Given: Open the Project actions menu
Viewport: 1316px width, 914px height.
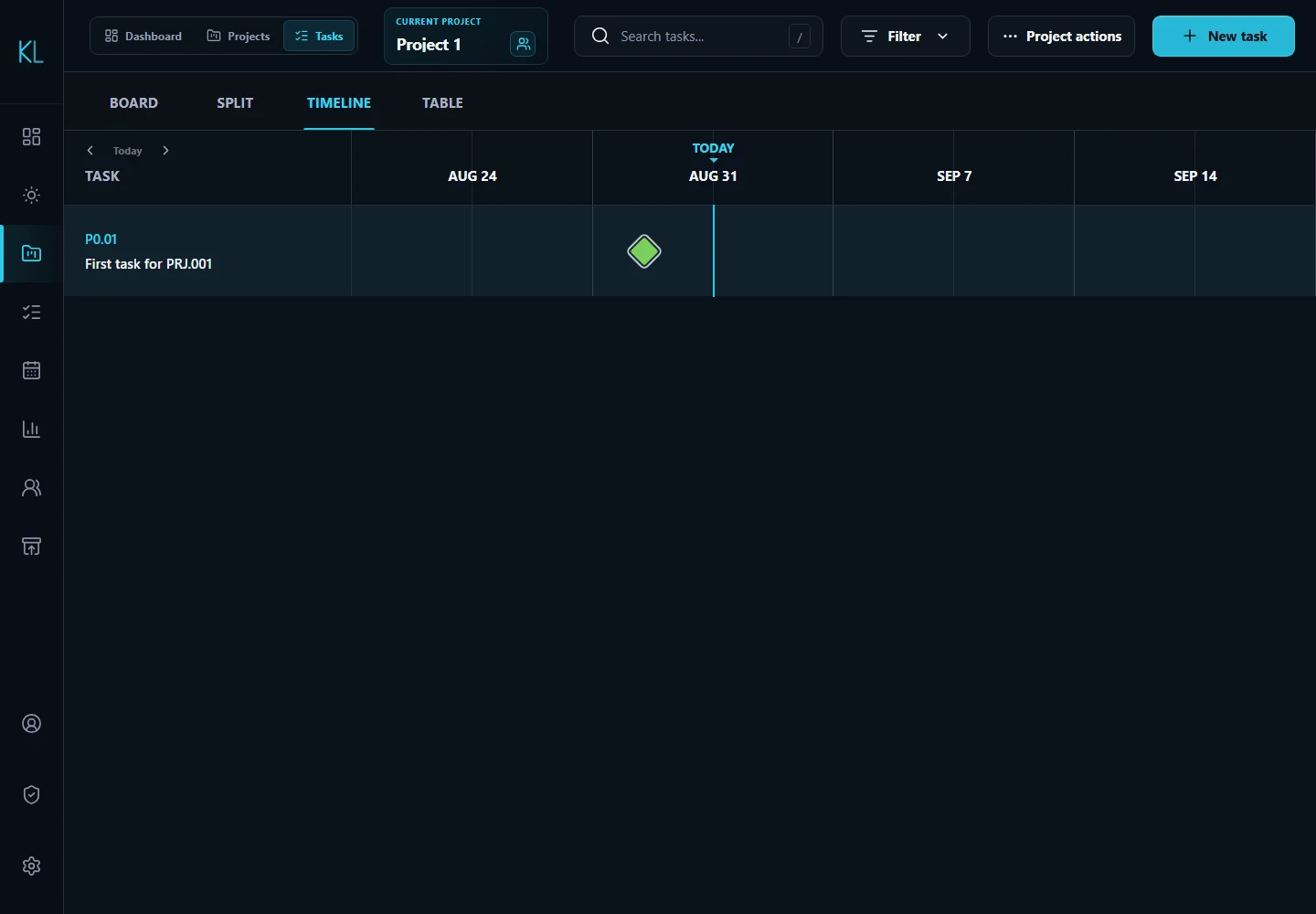Looking at the screenshot, I should point(1061,37).
